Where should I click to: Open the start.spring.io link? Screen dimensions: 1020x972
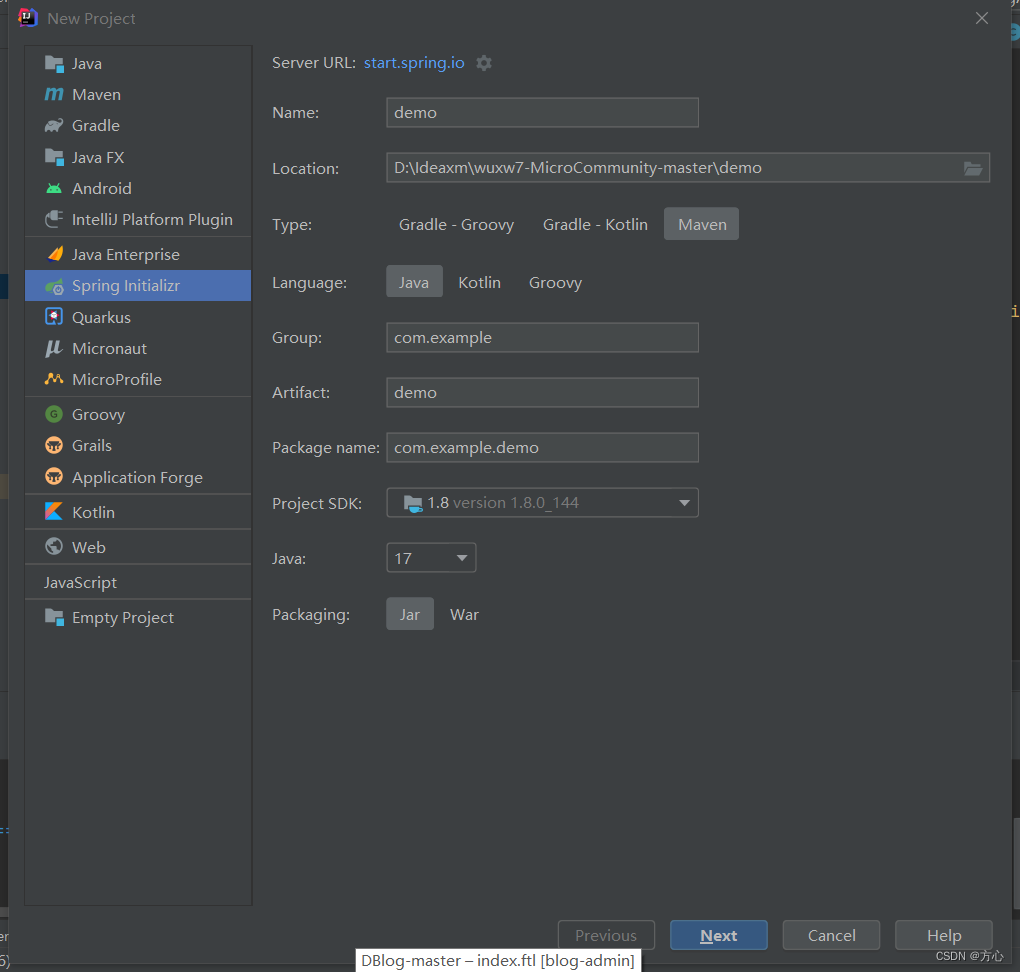[x=414, y=62]
